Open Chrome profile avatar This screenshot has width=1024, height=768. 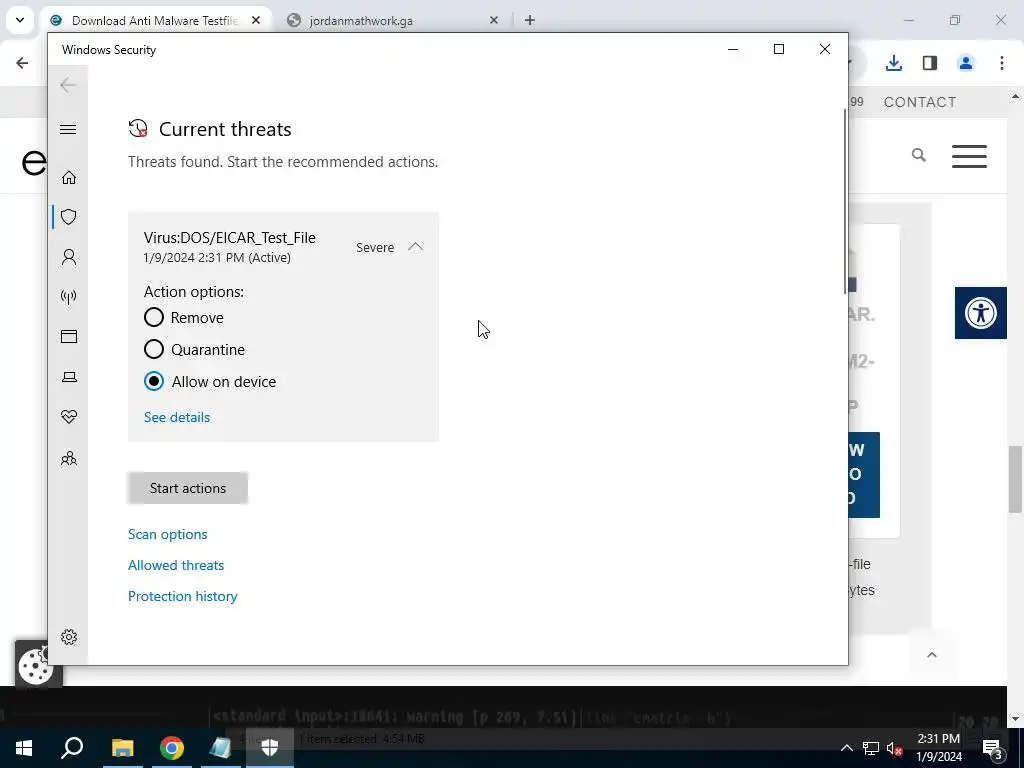tap(966, 63)
